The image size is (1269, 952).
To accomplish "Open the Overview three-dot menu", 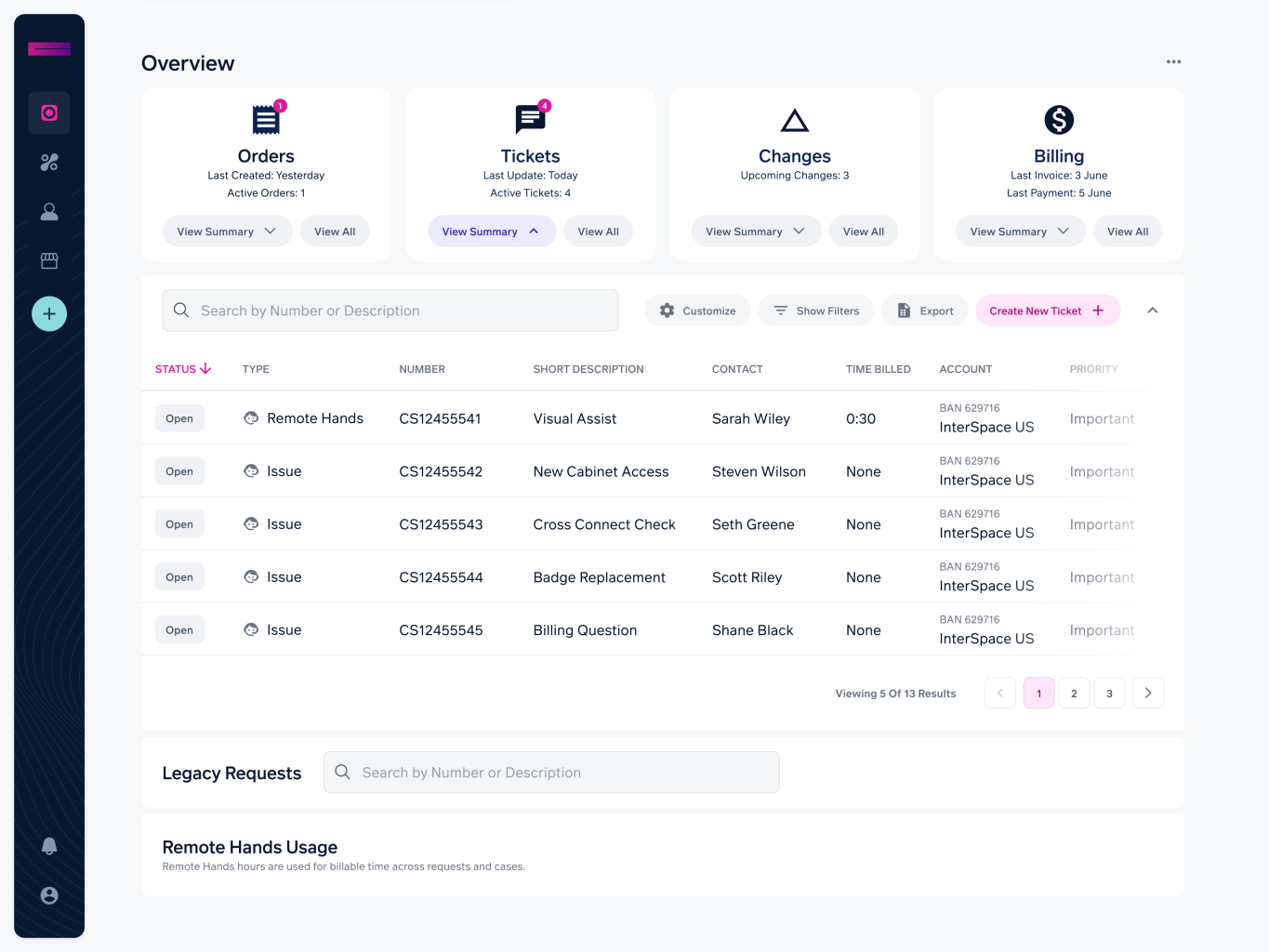I will point(1173,62).
